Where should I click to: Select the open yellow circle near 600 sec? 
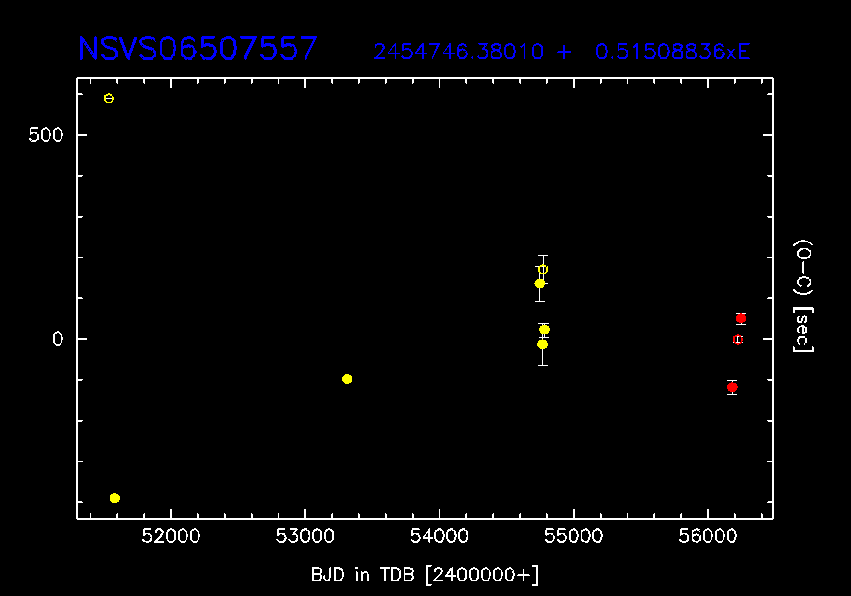(109, 98)
